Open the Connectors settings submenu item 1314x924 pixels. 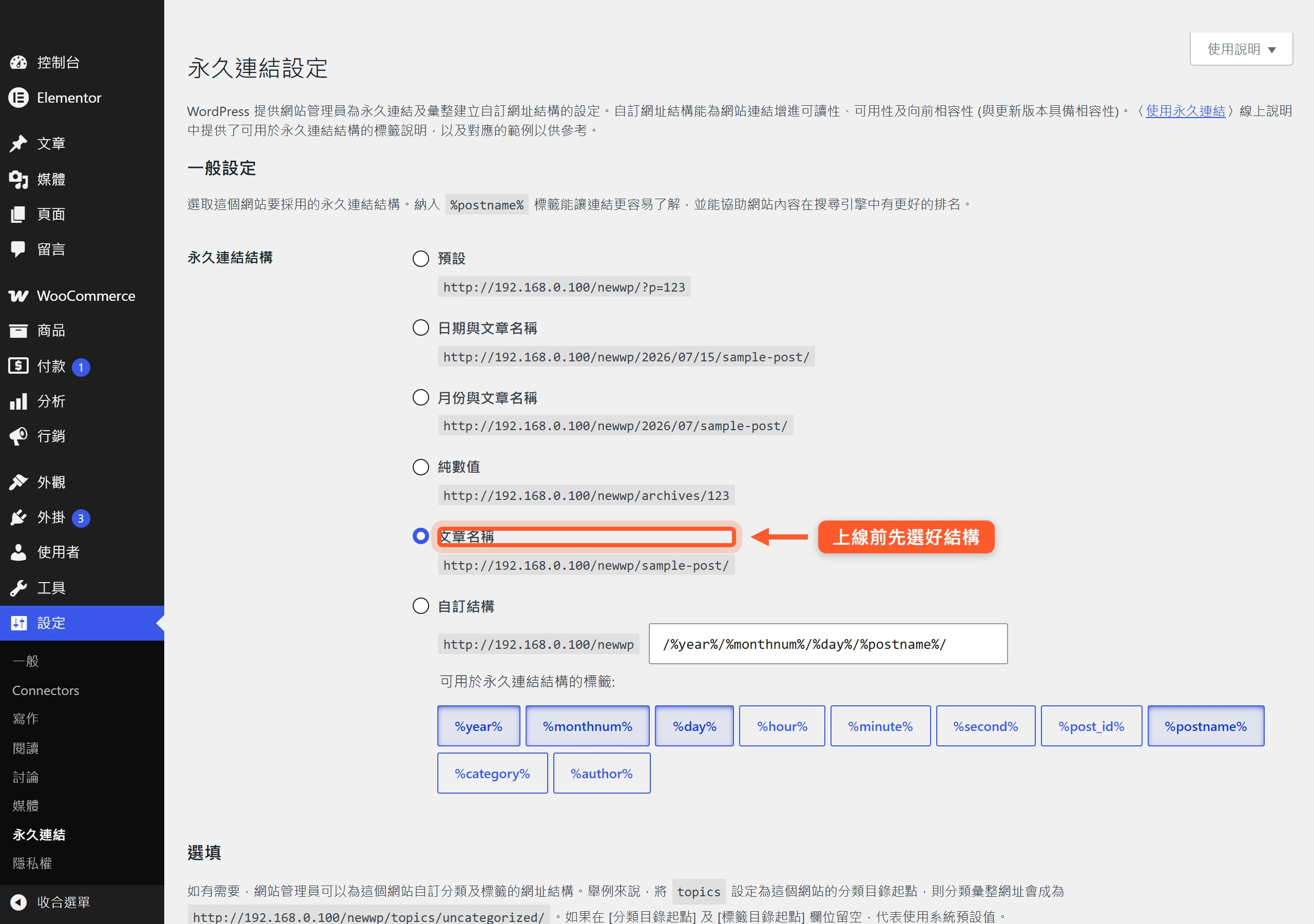(46, 690)
